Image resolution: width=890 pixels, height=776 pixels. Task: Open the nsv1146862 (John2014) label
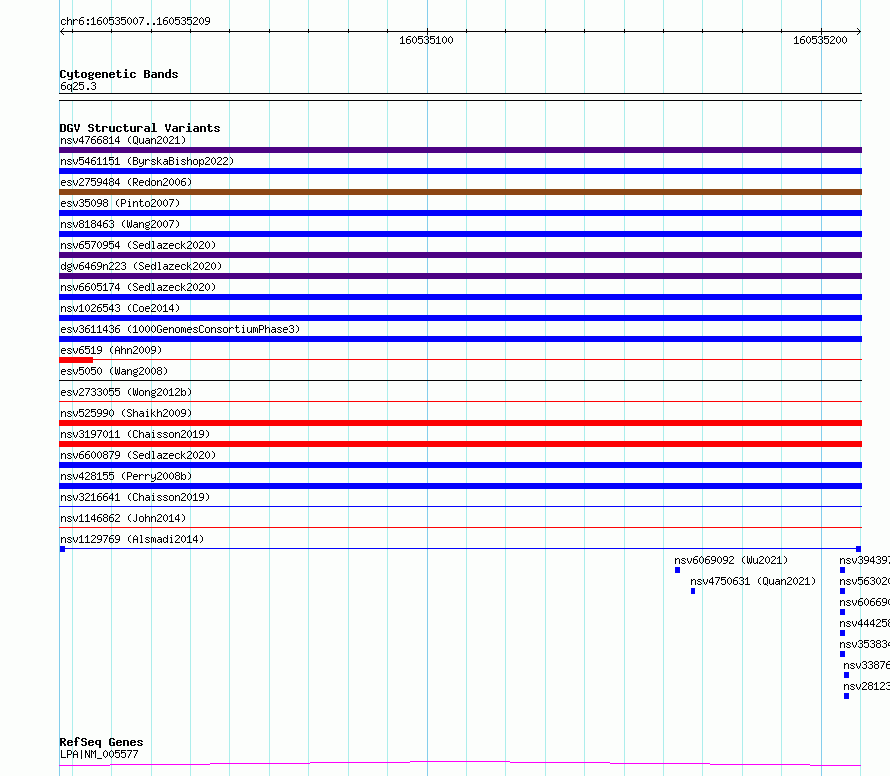click(123, 518)
